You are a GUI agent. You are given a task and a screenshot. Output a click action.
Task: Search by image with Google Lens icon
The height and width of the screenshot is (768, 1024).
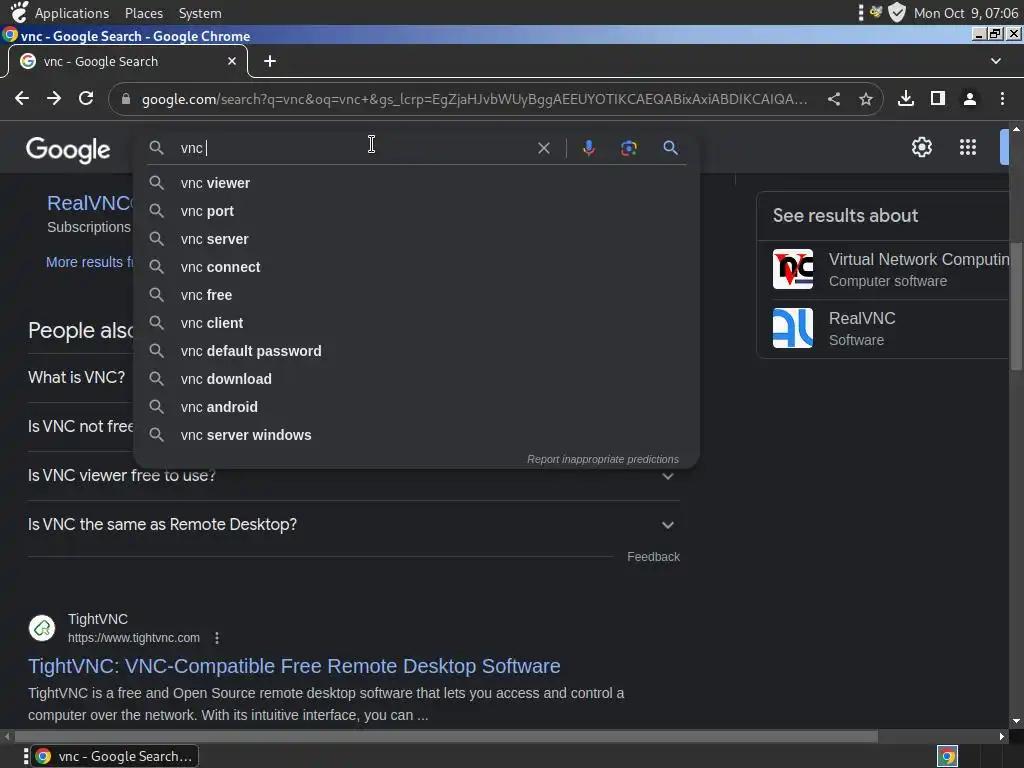[628, 148]
